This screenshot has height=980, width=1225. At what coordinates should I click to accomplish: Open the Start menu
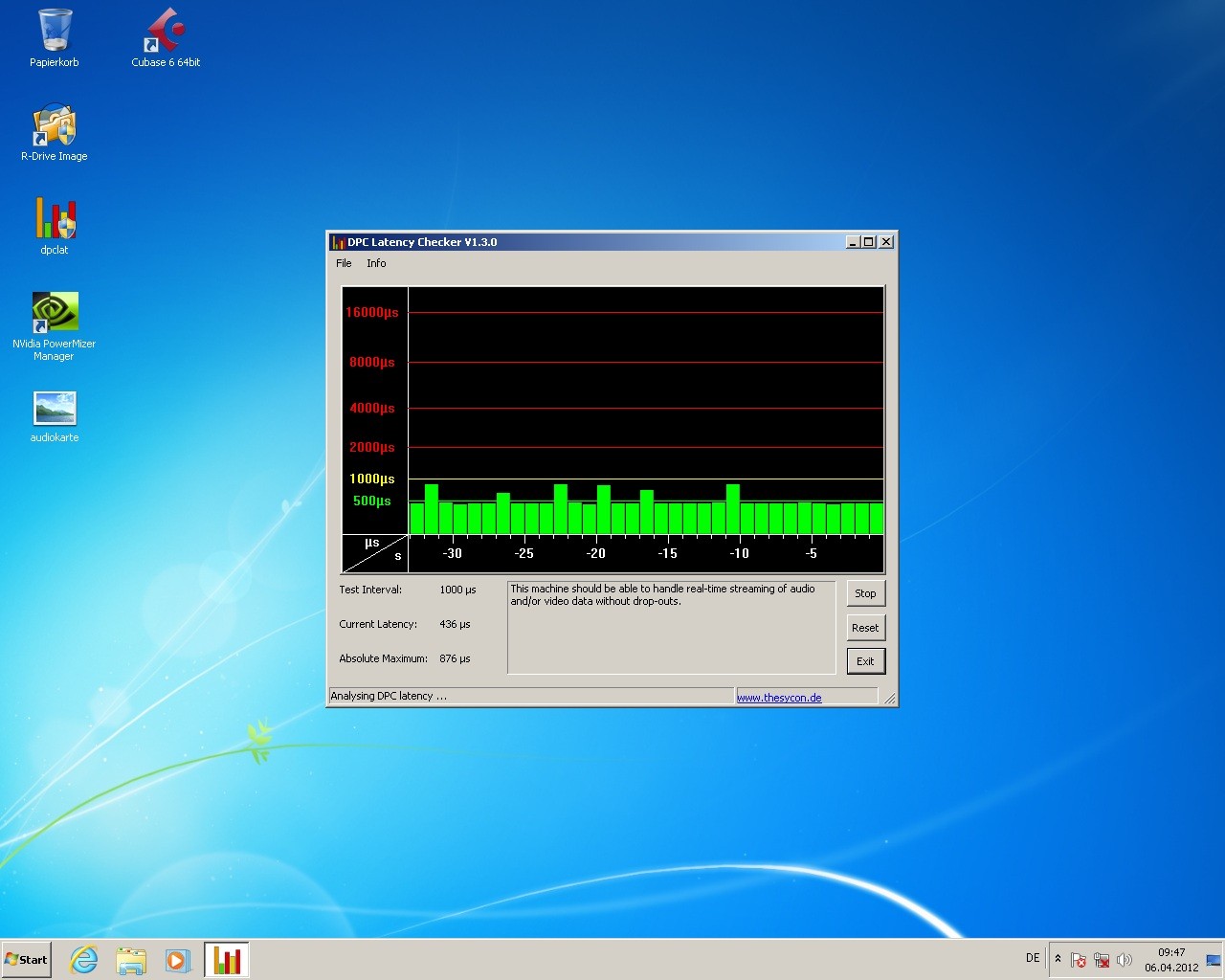coord(26,959)
